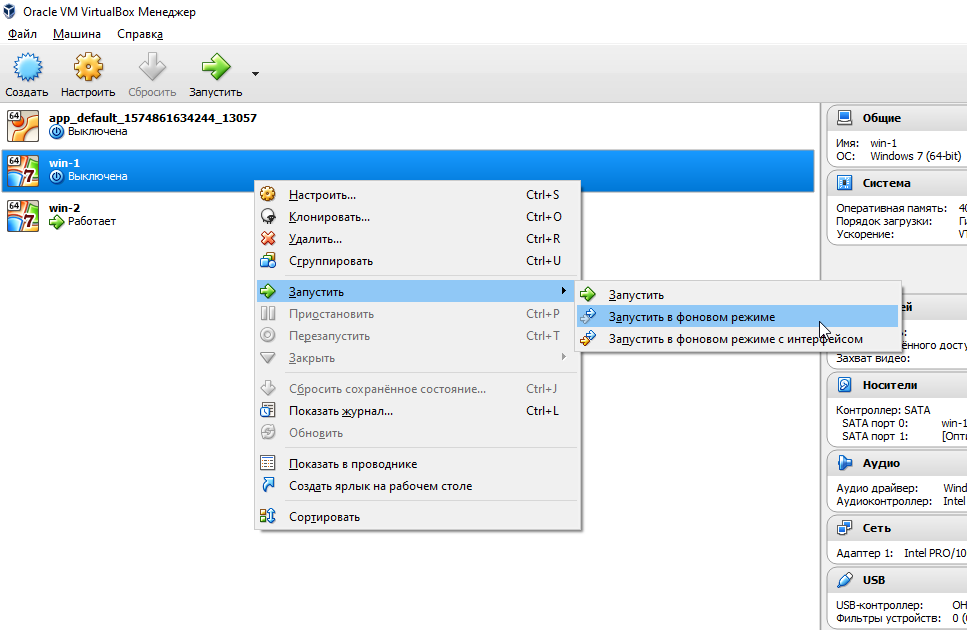Click icon next to submenu Запустить entry

coord(588,295)
